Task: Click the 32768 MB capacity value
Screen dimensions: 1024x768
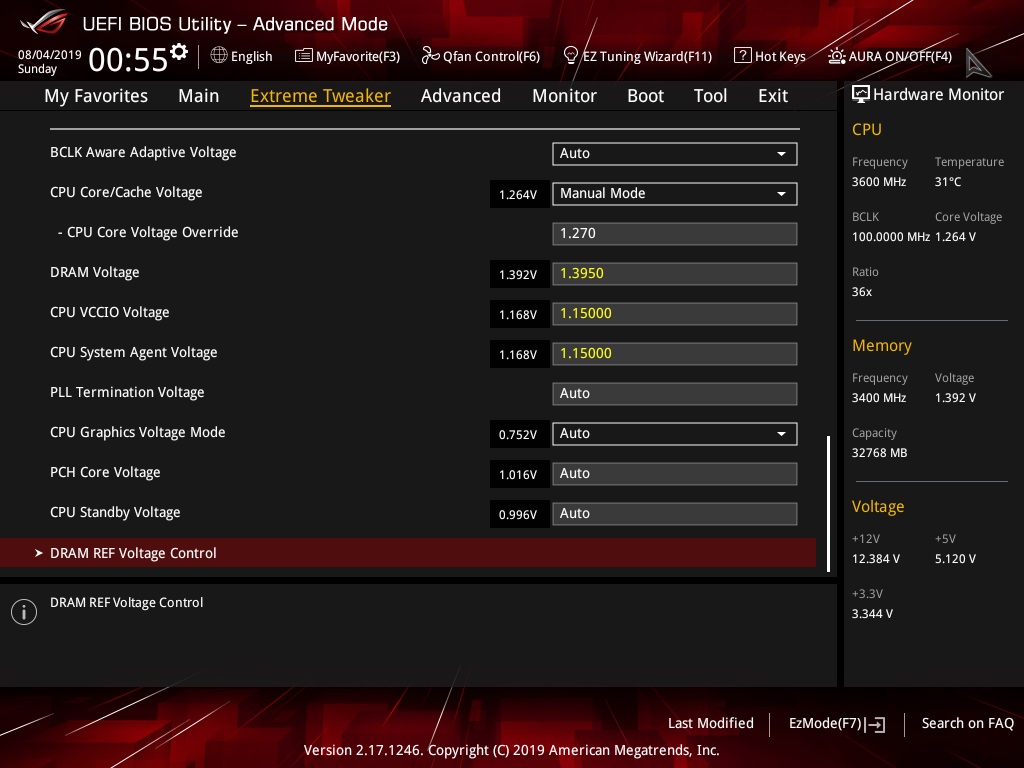Action: pyautogui.click(x=879, y=453)
